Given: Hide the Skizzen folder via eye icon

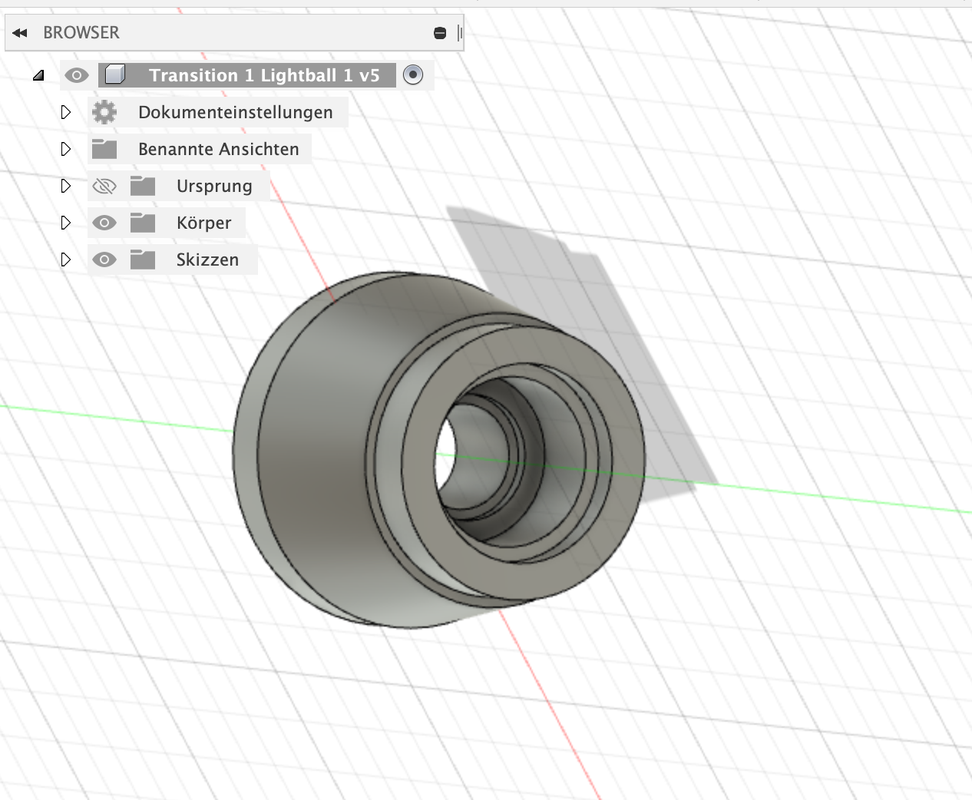Looking at the screenshot, I should [x=104, y=260].
